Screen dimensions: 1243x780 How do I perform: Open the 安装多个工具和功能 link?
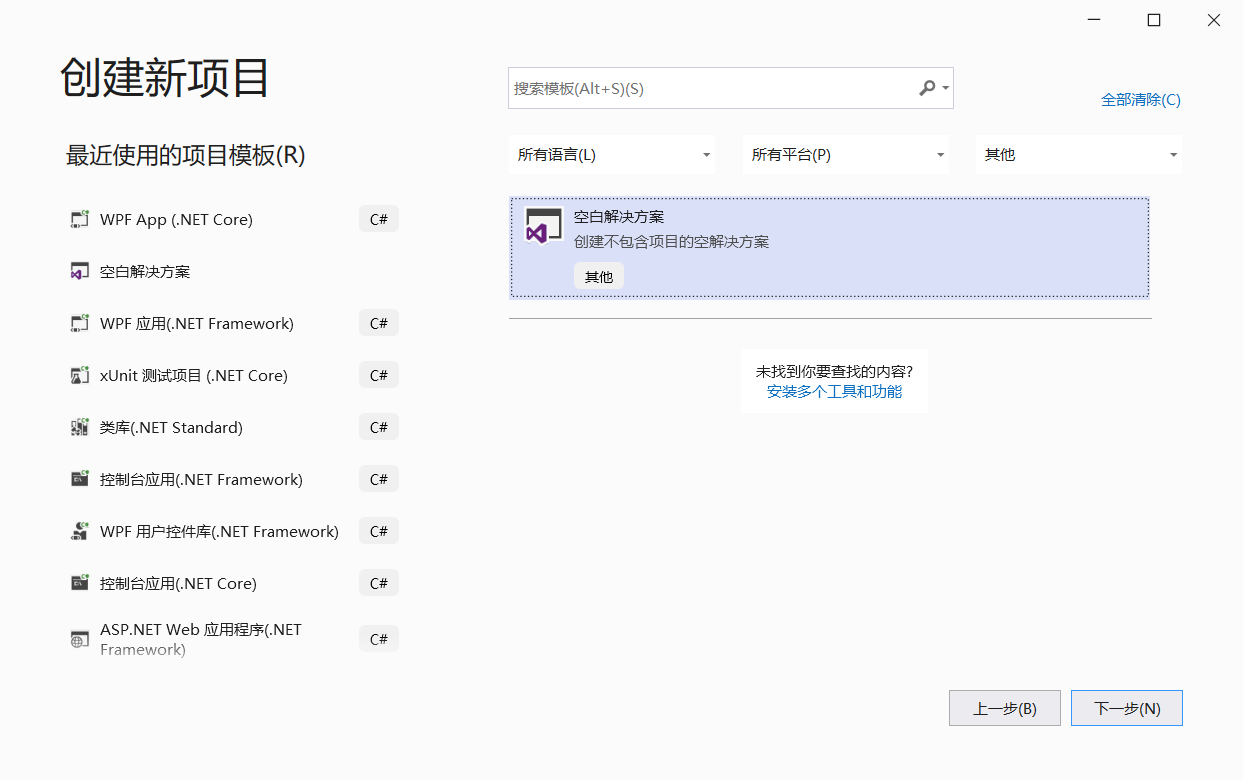click(834, 391)
